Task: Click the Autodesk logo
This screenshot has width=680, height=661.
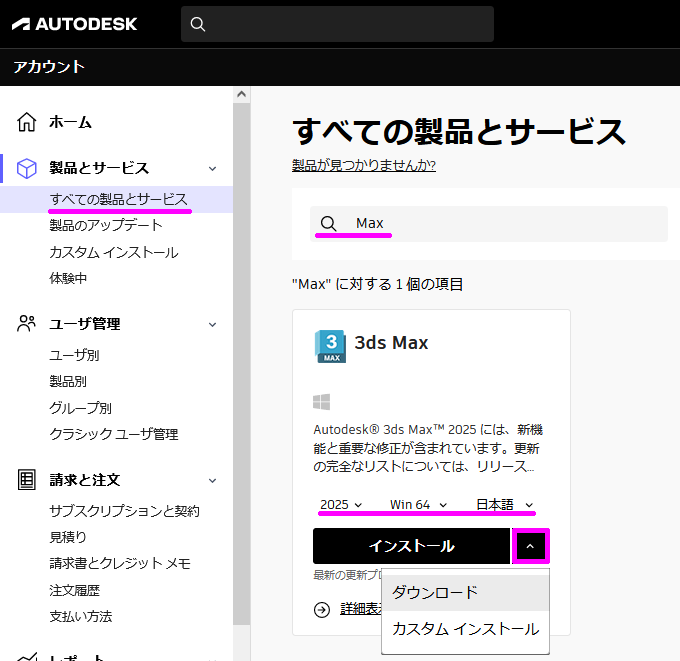Action: coord(74,24)
